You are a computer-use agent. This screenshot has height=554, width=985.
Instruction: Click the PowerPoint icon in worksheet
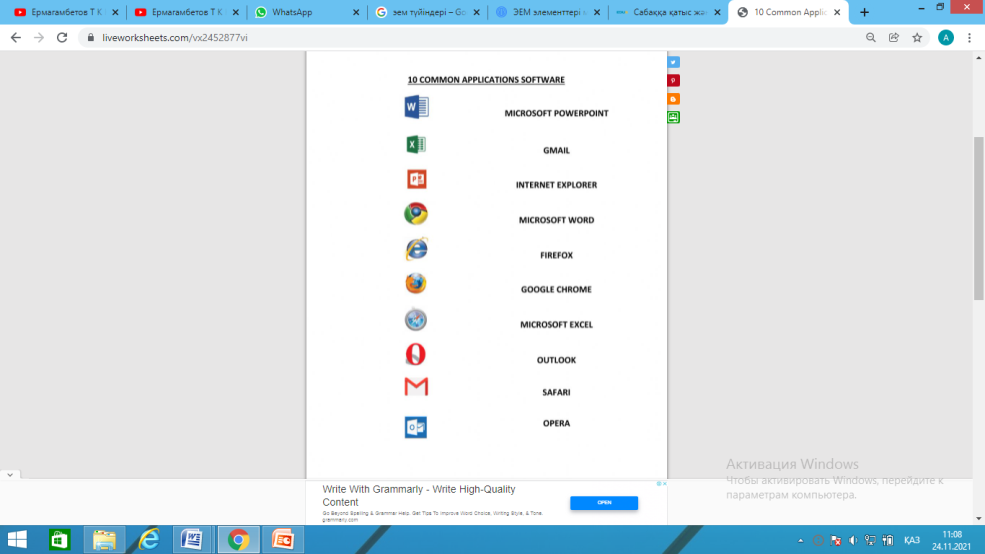[416, 179]
